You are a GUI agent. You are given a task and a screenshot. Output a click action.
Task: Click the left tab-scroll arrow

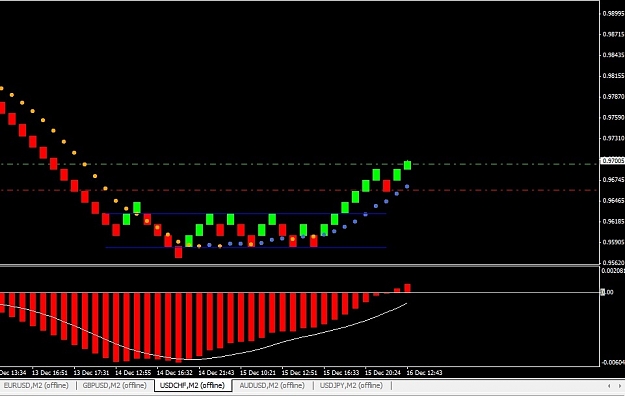coord(609,385)
